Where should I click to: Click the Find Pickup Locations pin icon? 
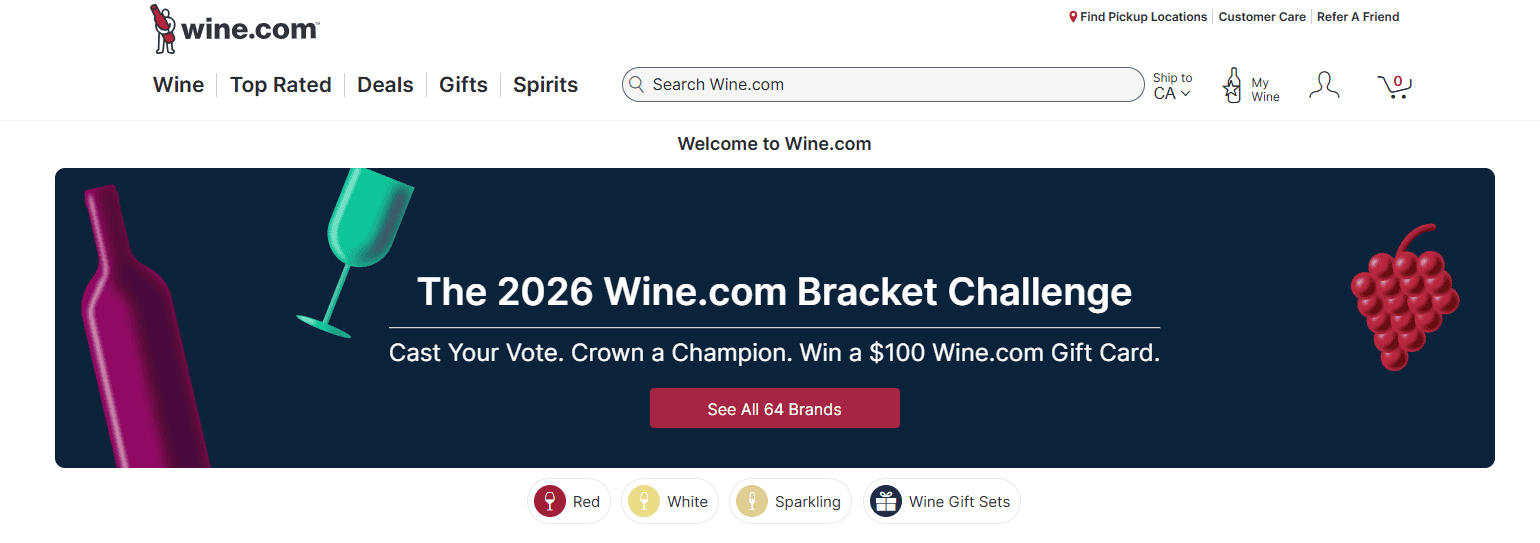pos(1073,17)
